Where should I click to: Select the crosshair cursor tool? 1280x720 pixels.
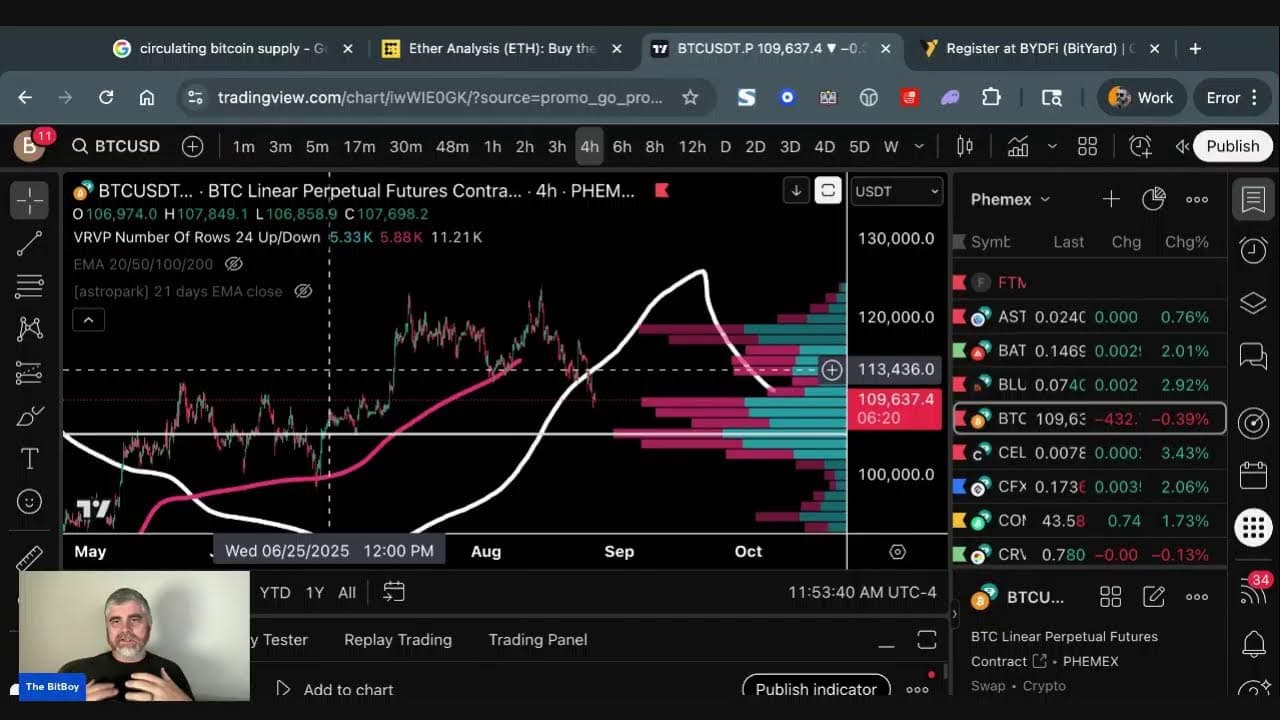30,200
